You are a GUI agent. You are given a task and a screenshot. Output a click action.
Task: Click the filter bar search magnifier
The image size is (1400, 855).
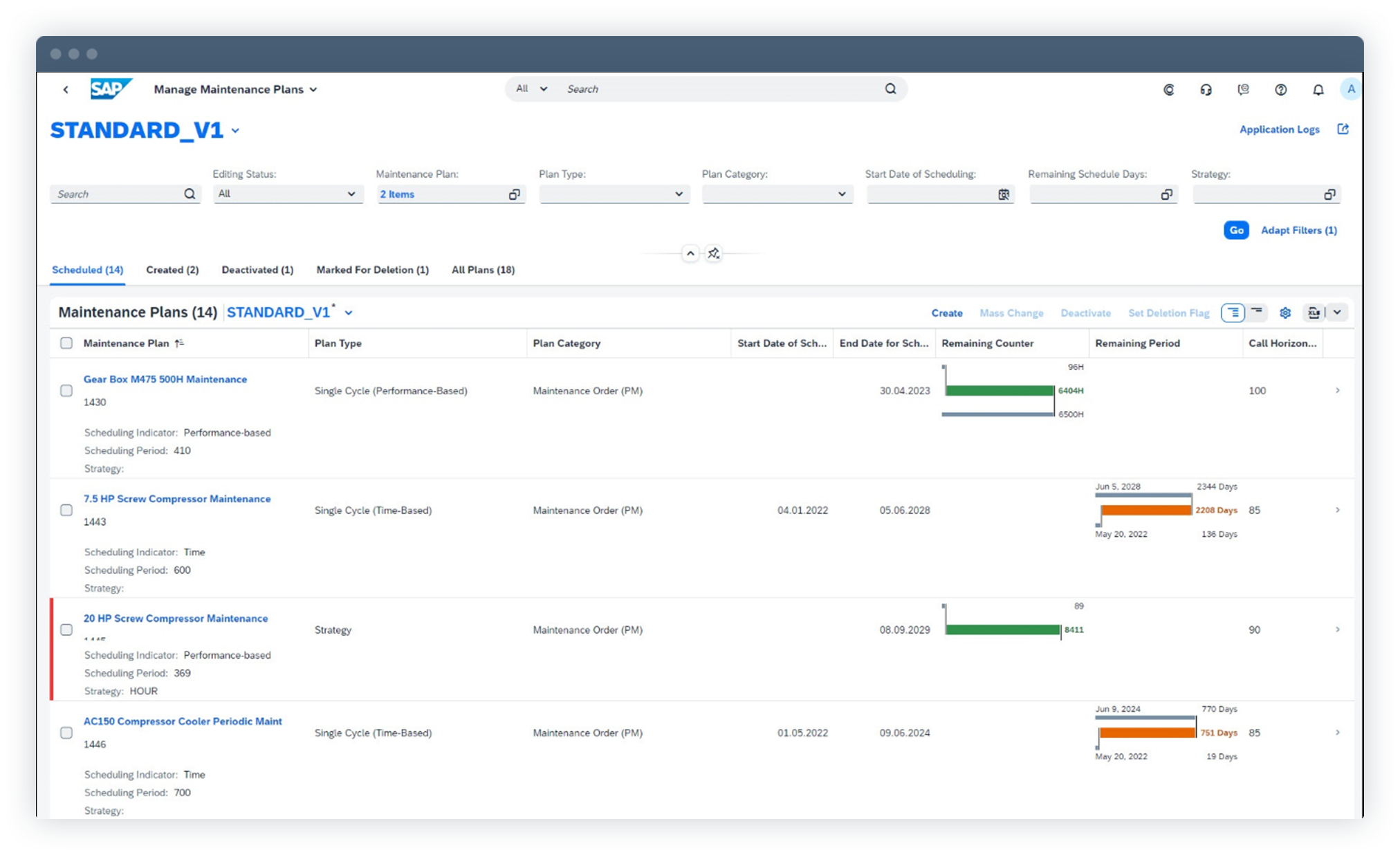[x=190, y=194]
